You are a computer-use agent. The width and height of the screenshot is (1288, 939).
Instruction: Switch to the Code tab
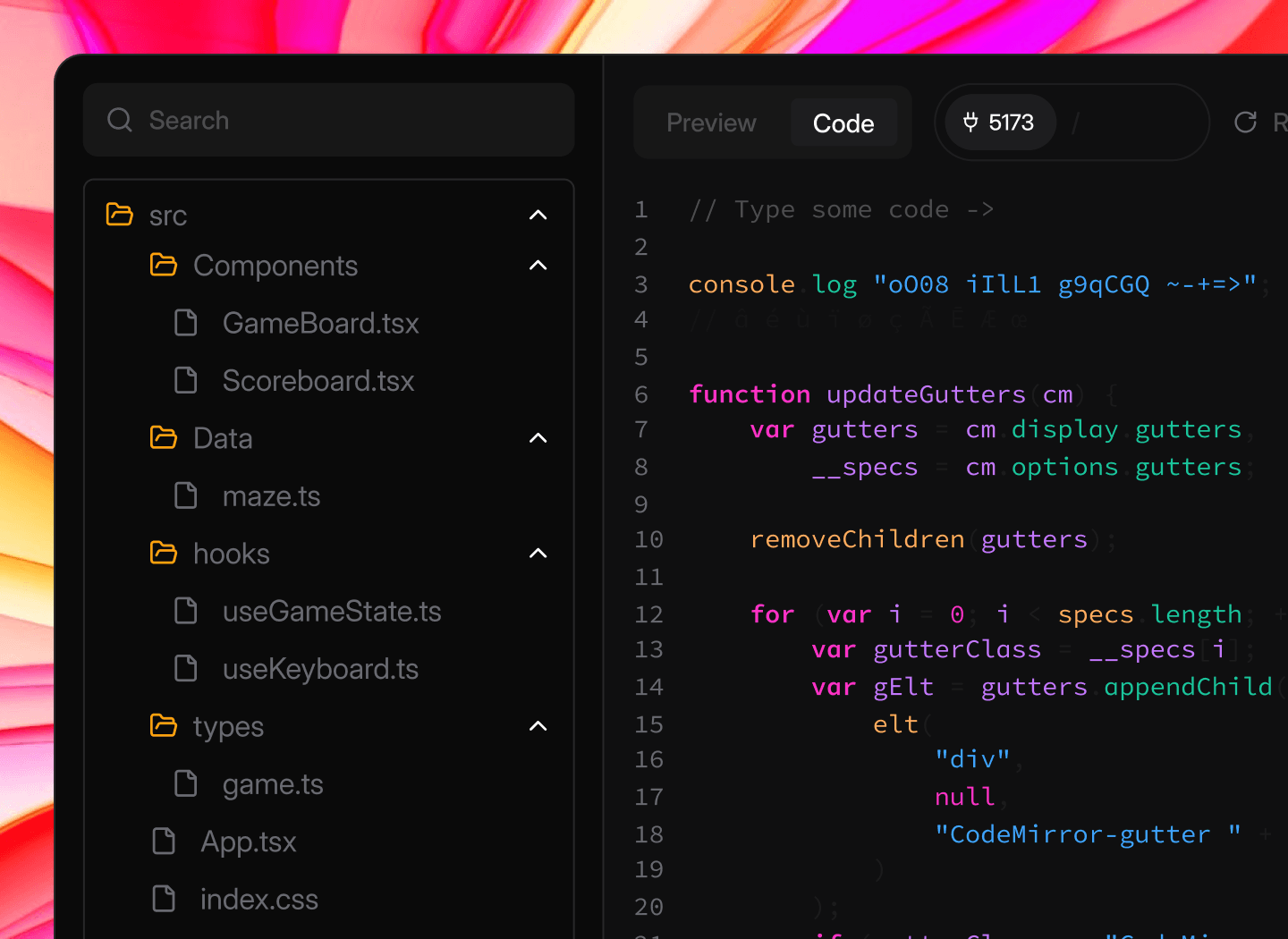pyautogui.click(x=843, y=123)
